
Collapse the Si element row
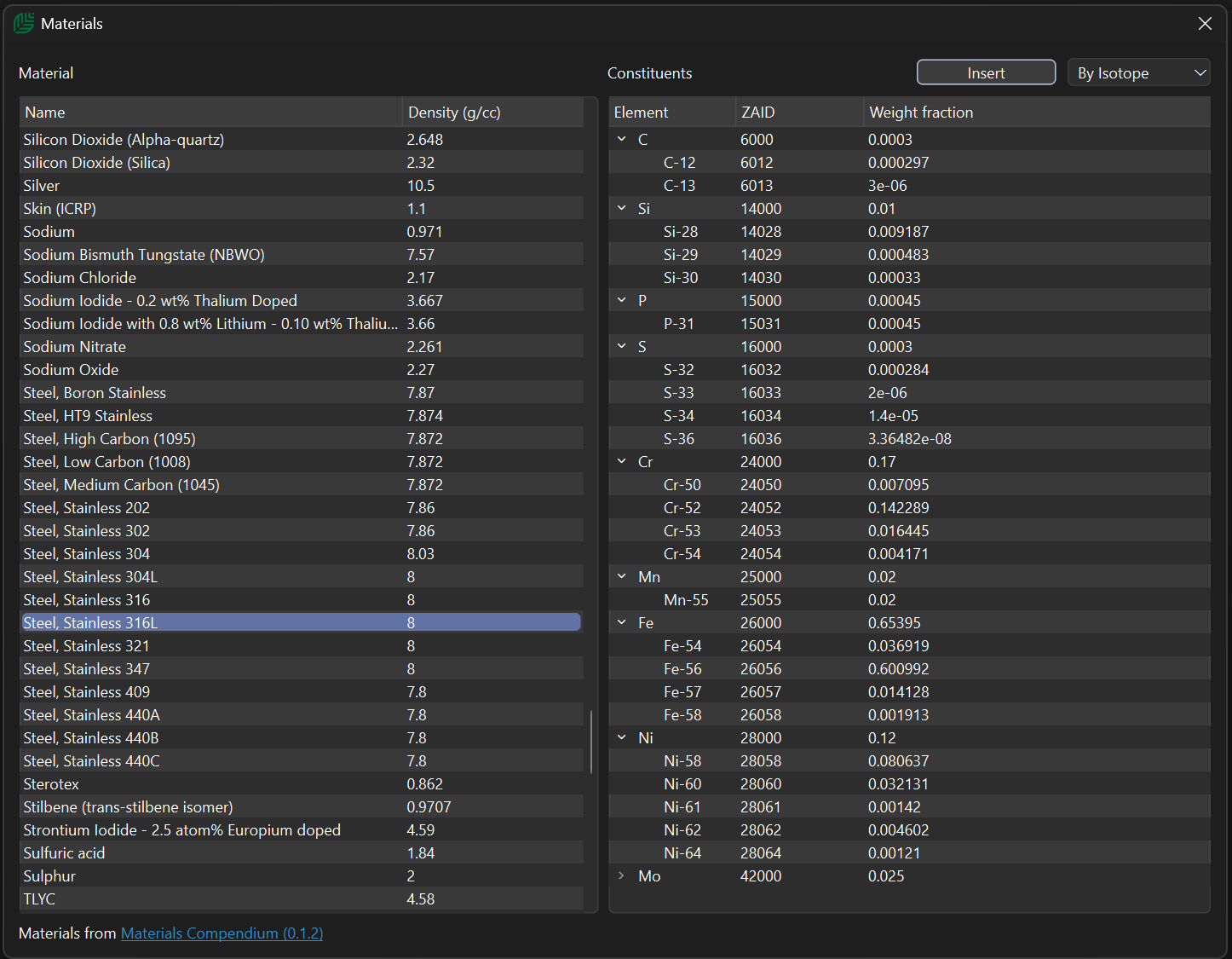tap(622, 208)
